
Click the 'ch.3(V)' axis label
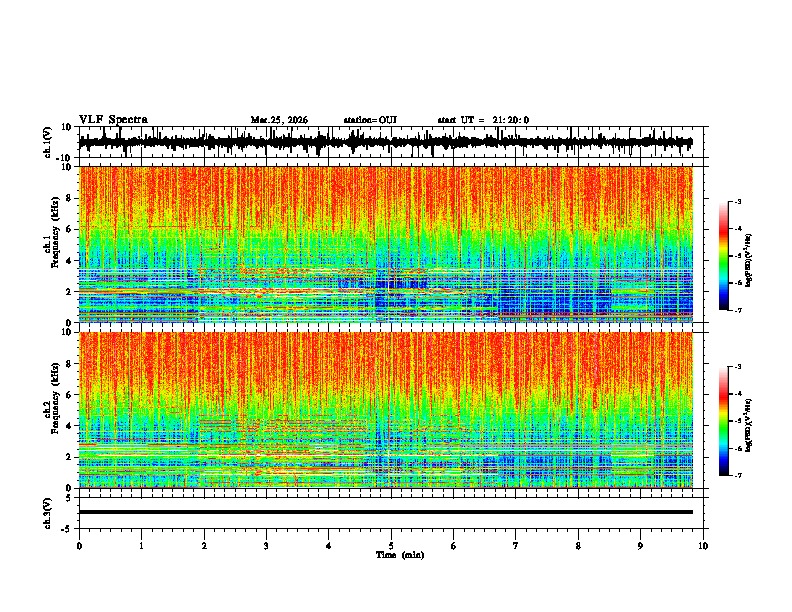pos(48,514)
